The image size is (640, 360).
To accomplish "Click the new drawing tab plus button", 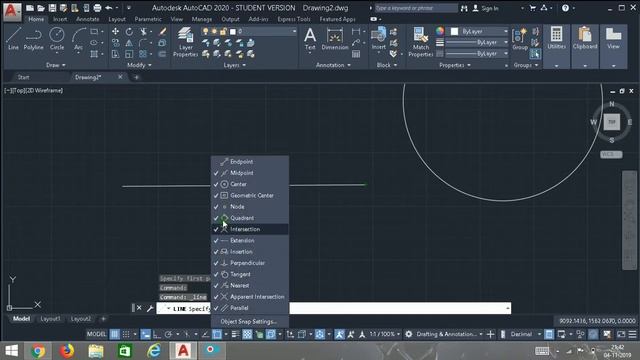I will [x=136, y=77].
